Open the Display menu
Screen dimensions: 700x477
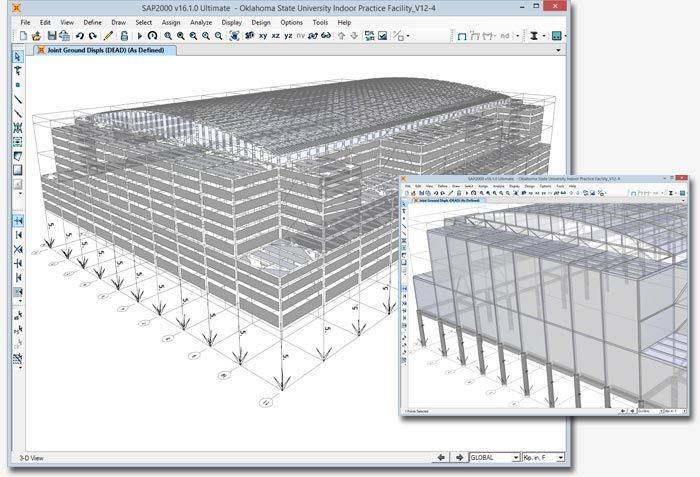(232, 22)
